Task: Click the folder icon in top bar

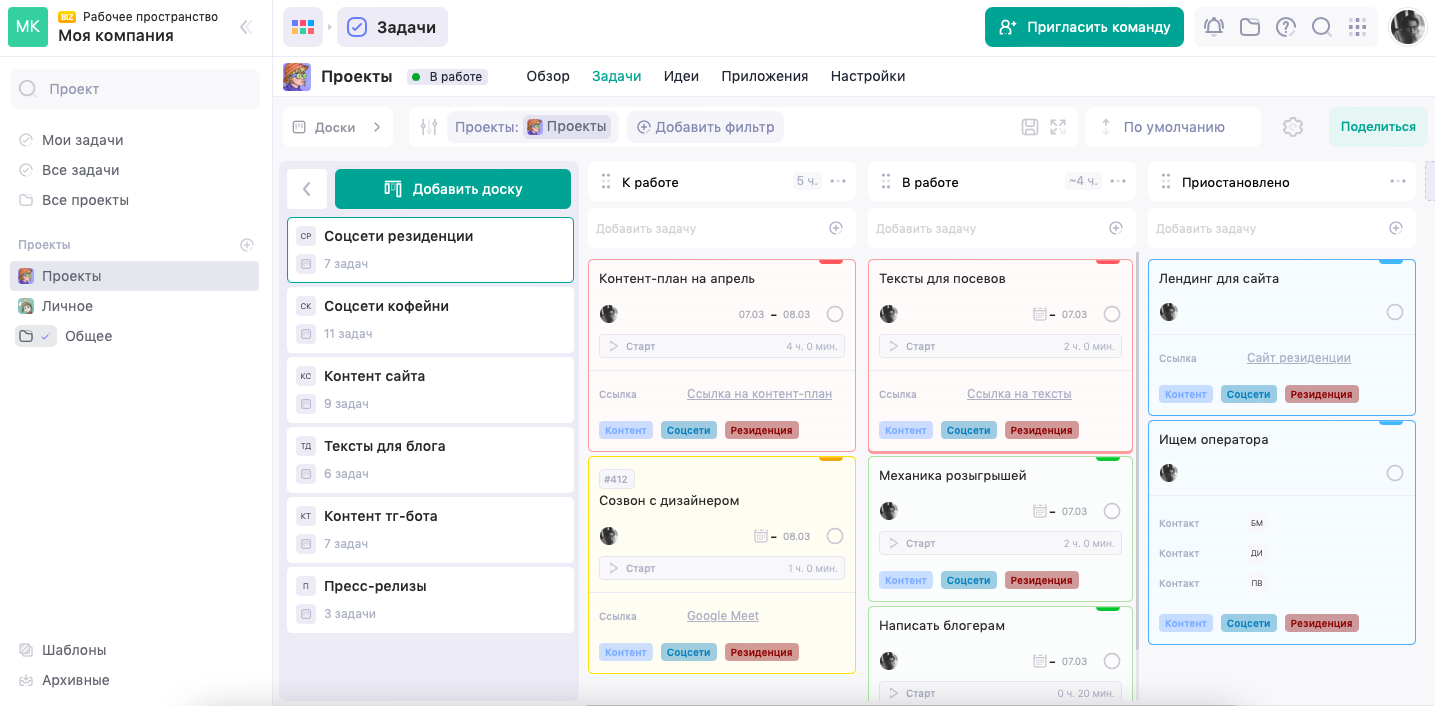Action: (x=1250, y=27)
